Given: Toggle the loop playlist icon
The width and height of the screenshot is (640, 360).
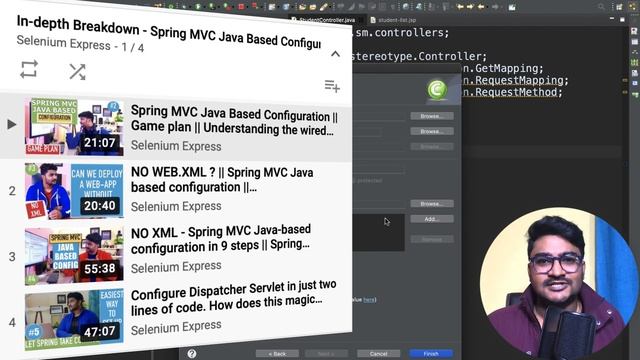Looking at the screenshot, I should pos(29,69).
